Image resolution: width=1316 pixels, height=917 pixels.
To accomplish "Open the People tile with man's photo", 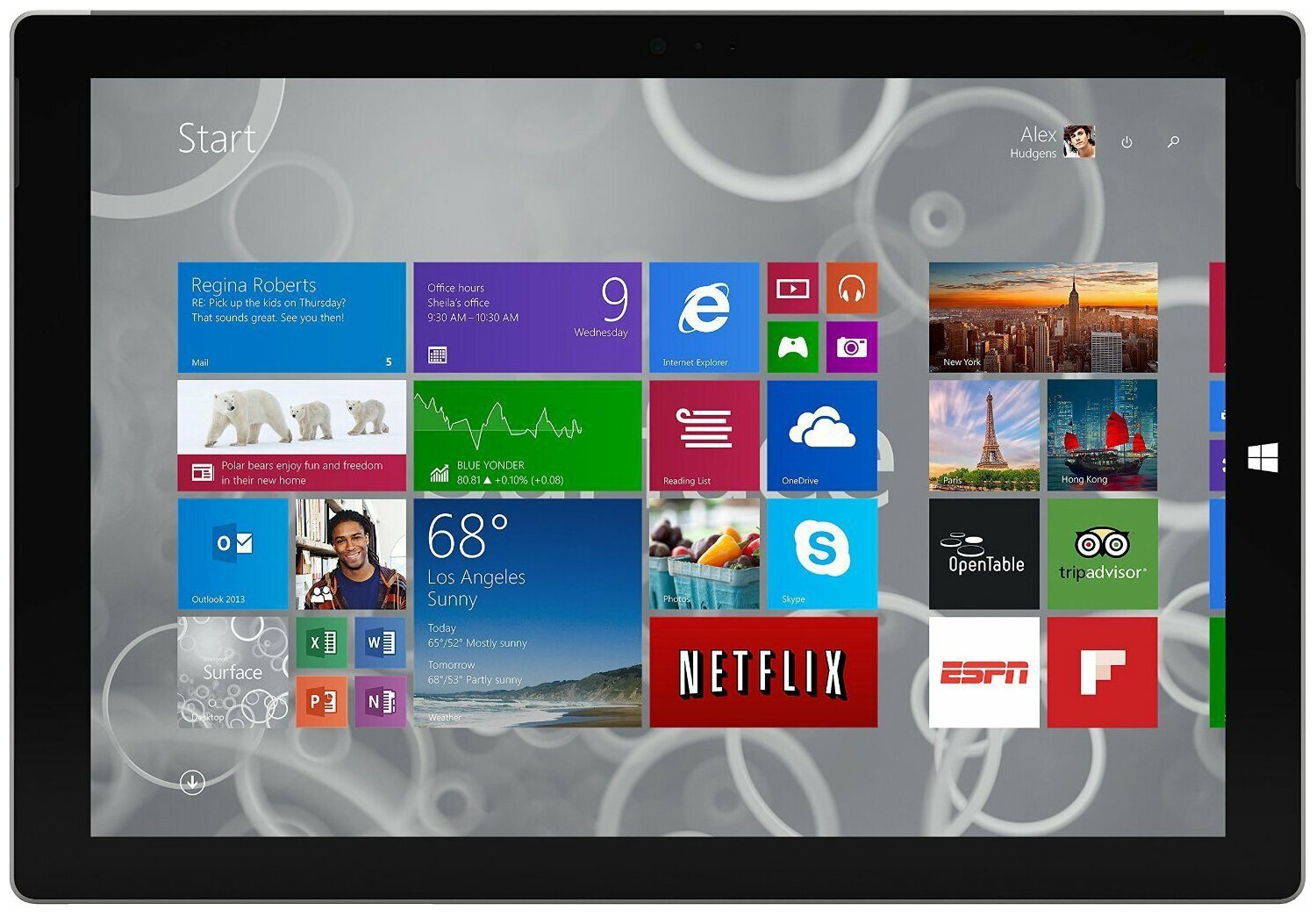I will [351, 554].
